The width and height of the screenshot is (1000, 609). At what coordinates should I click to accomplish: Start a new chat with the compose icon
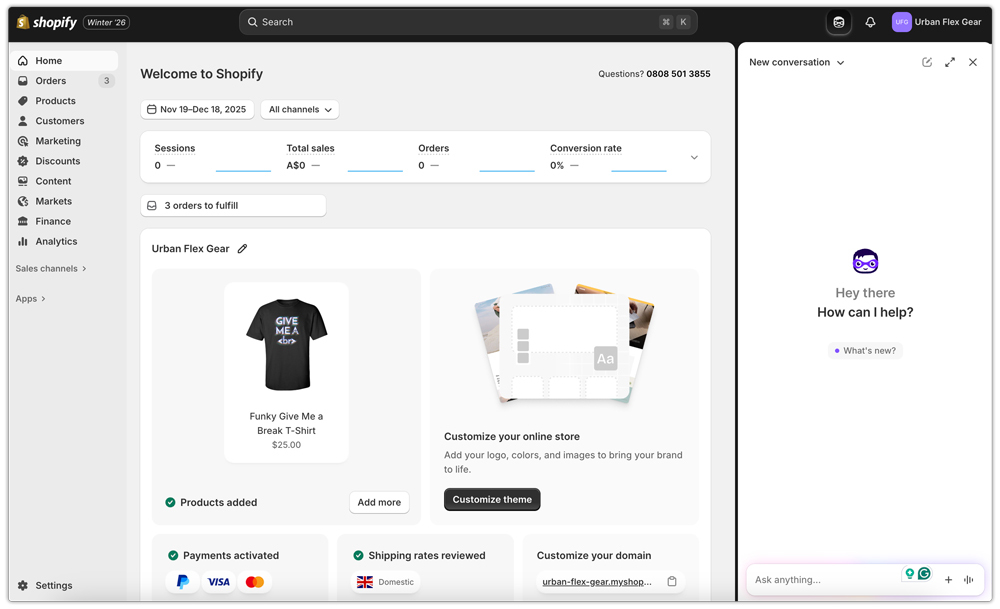click(926, 62)
